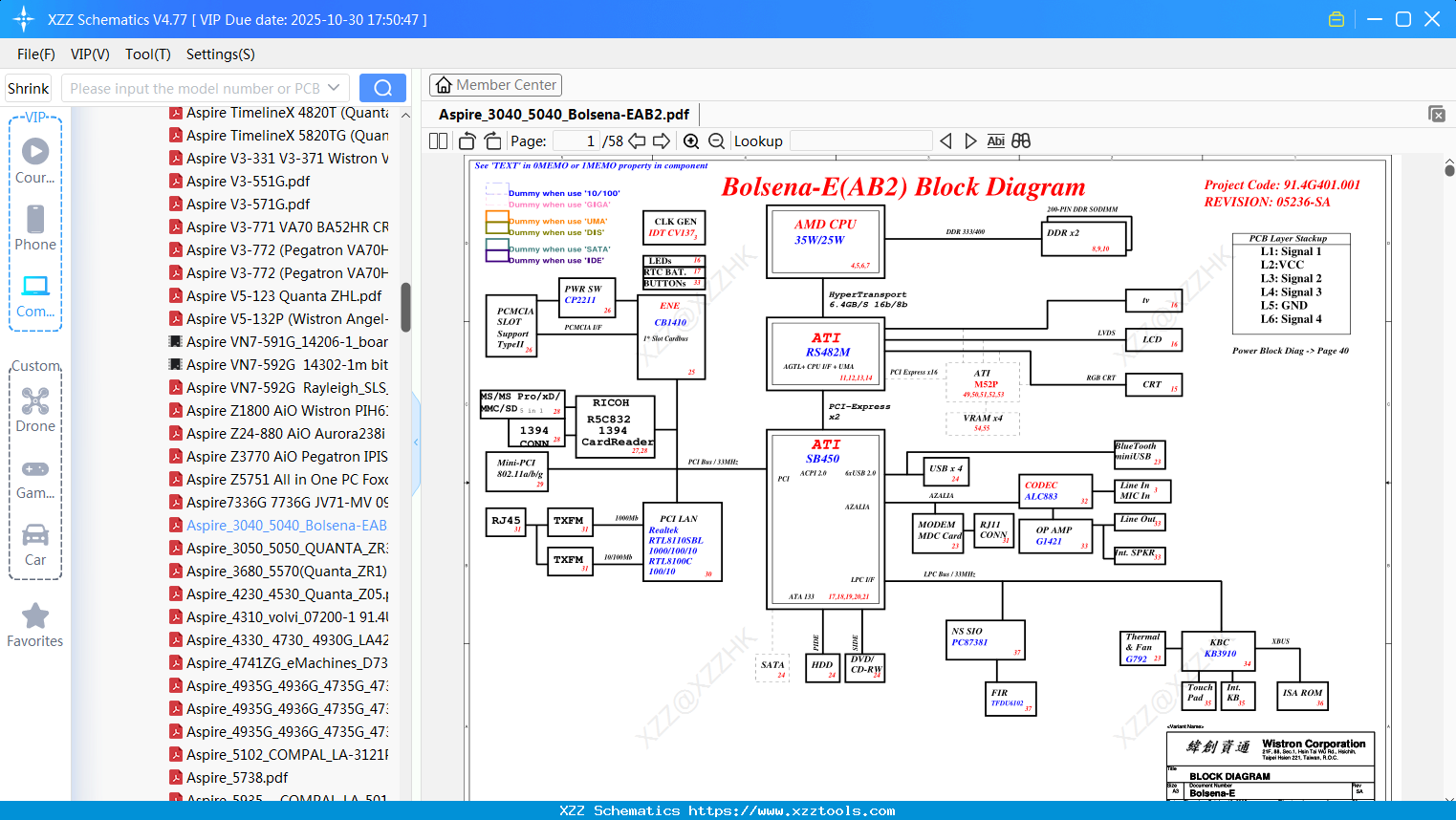The width and height of the screenshot is (1456, 820).
Task: Open Aspire Z3770 AiO Pegatron file
Action: (x=279, y=457)
